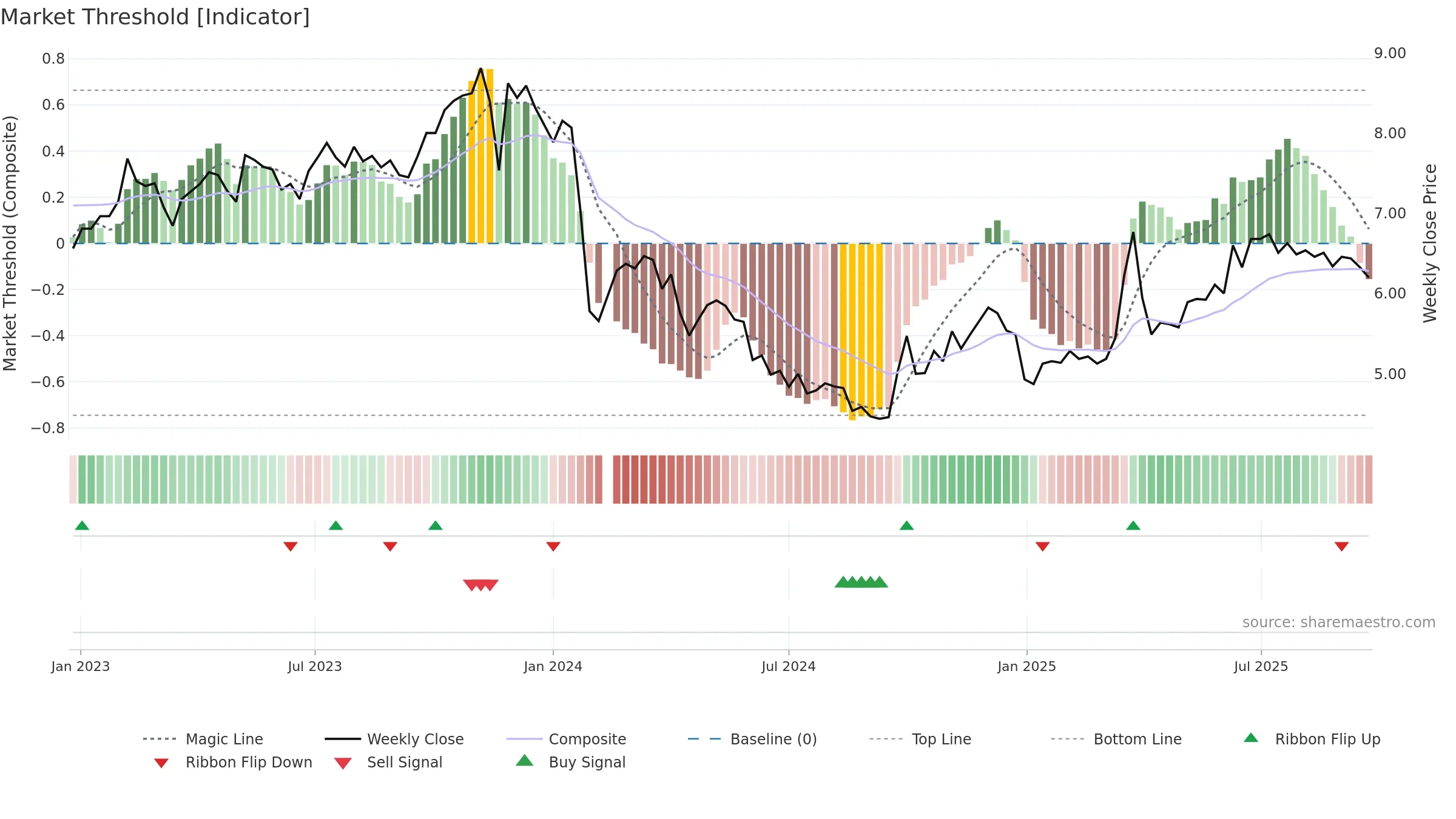
Task: Click the 8.00 price tick on the right axis
Action: [1390, 133]
